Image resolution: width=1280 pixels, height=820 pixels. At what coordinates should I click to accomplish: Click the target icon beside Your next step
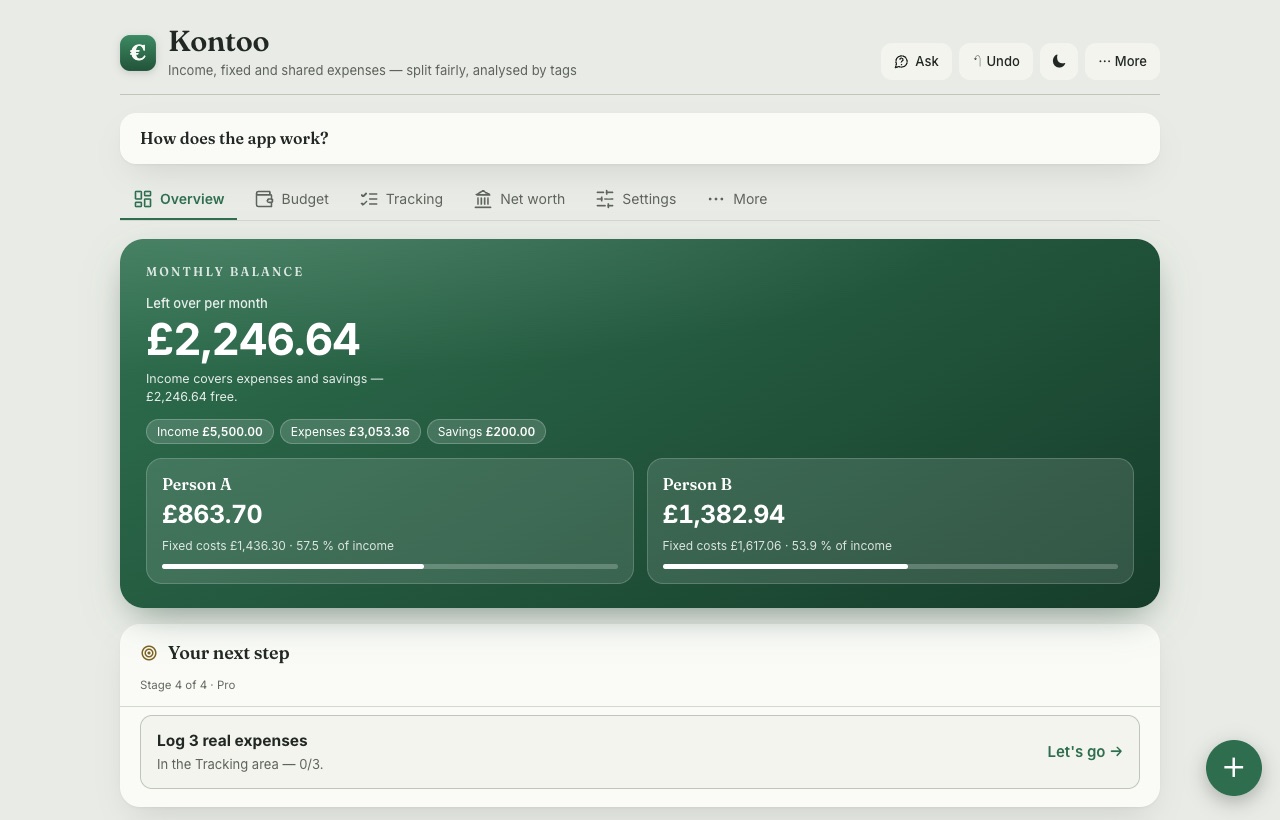149,653
